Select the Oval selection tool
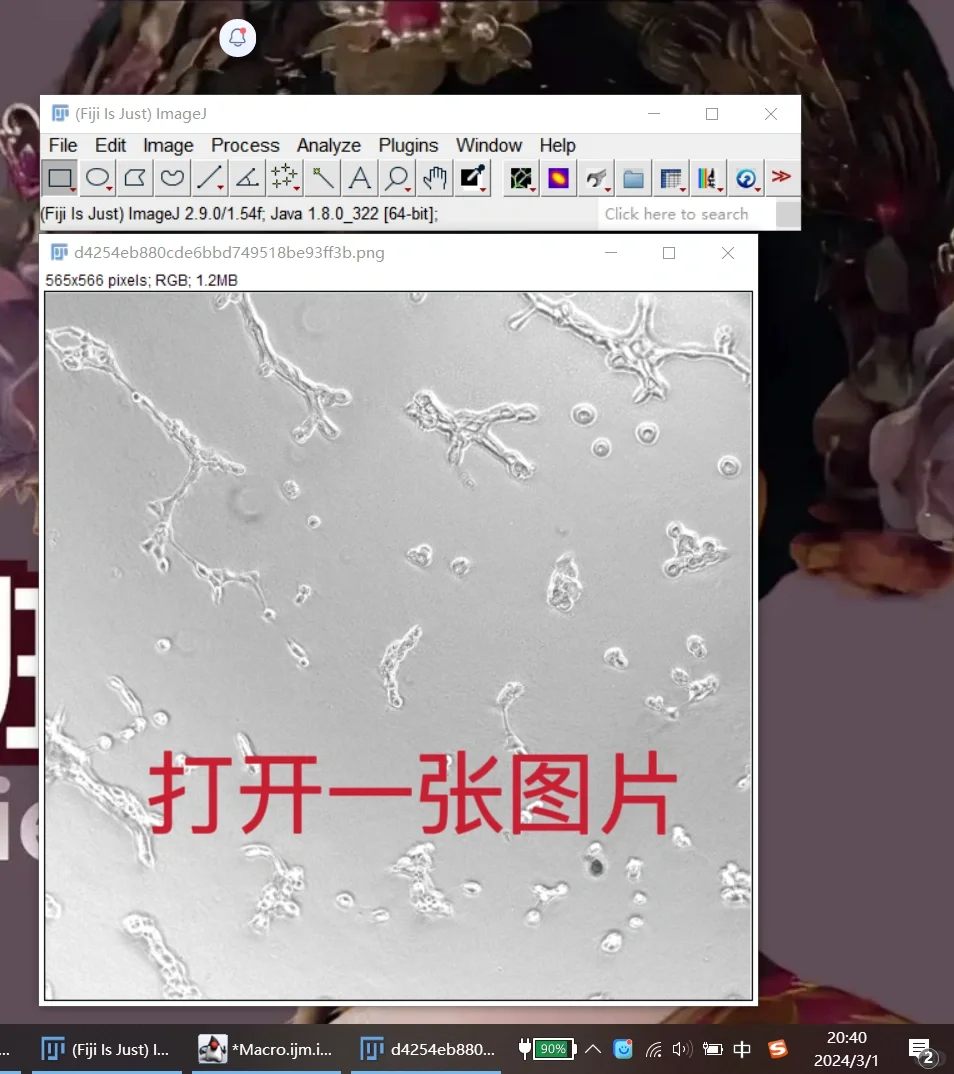This screenshot has width=954, height=1074. [97, 177]
